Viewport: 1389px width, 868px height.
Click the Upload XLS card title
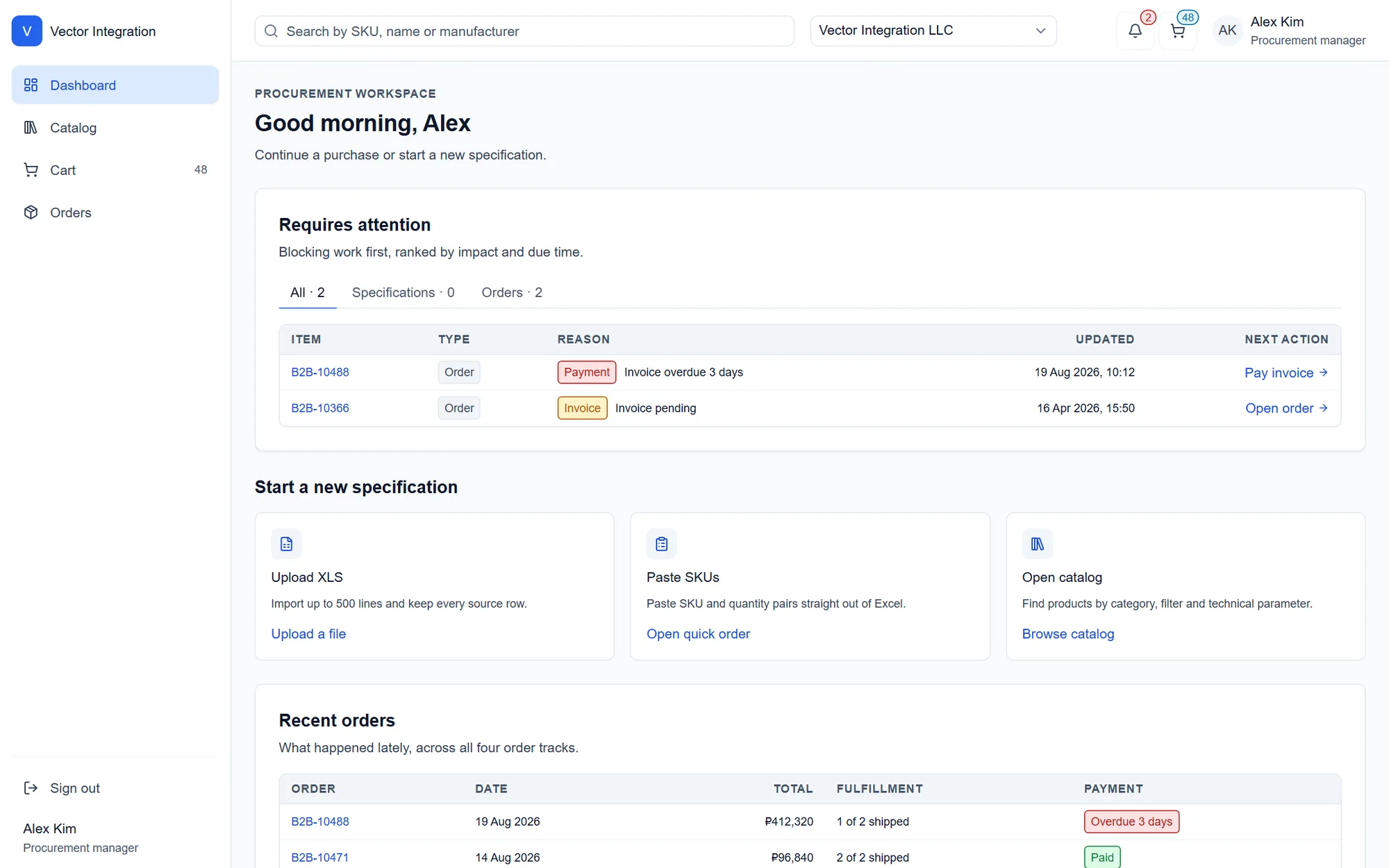307,577
